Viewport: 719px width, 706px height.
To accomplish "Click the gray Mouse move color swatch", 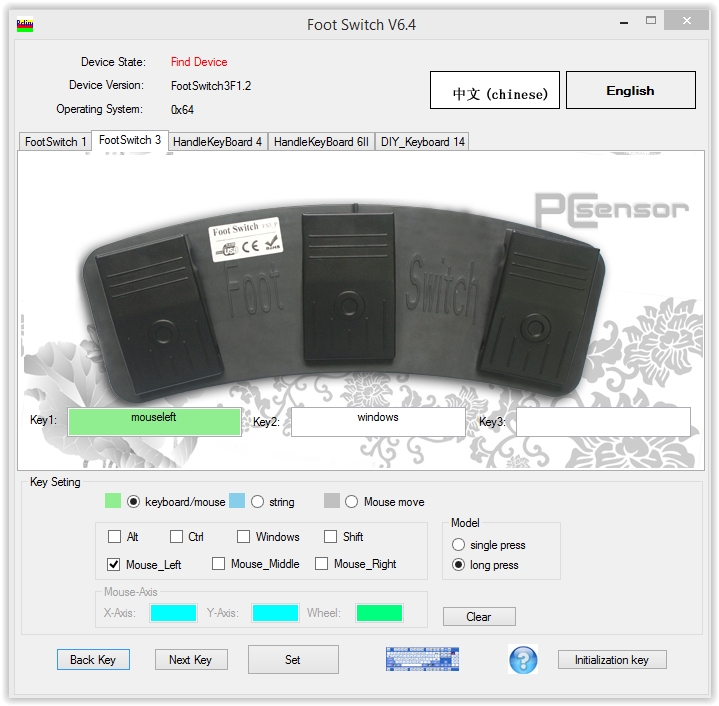I will click(x=332, y=501).
